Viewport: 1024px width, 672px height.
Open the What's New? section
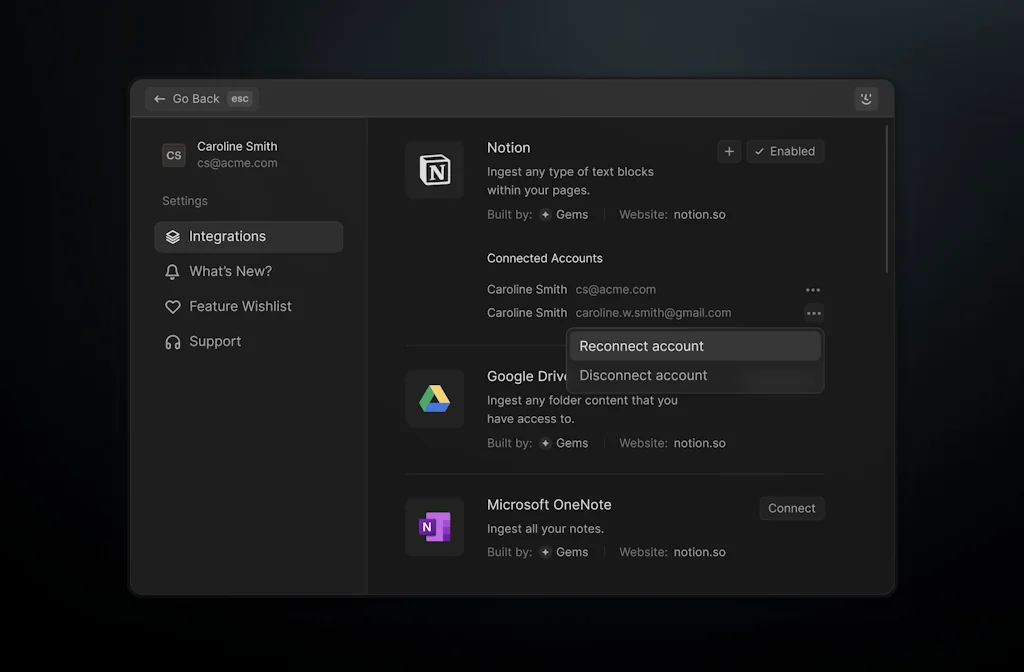coord(230,272)
